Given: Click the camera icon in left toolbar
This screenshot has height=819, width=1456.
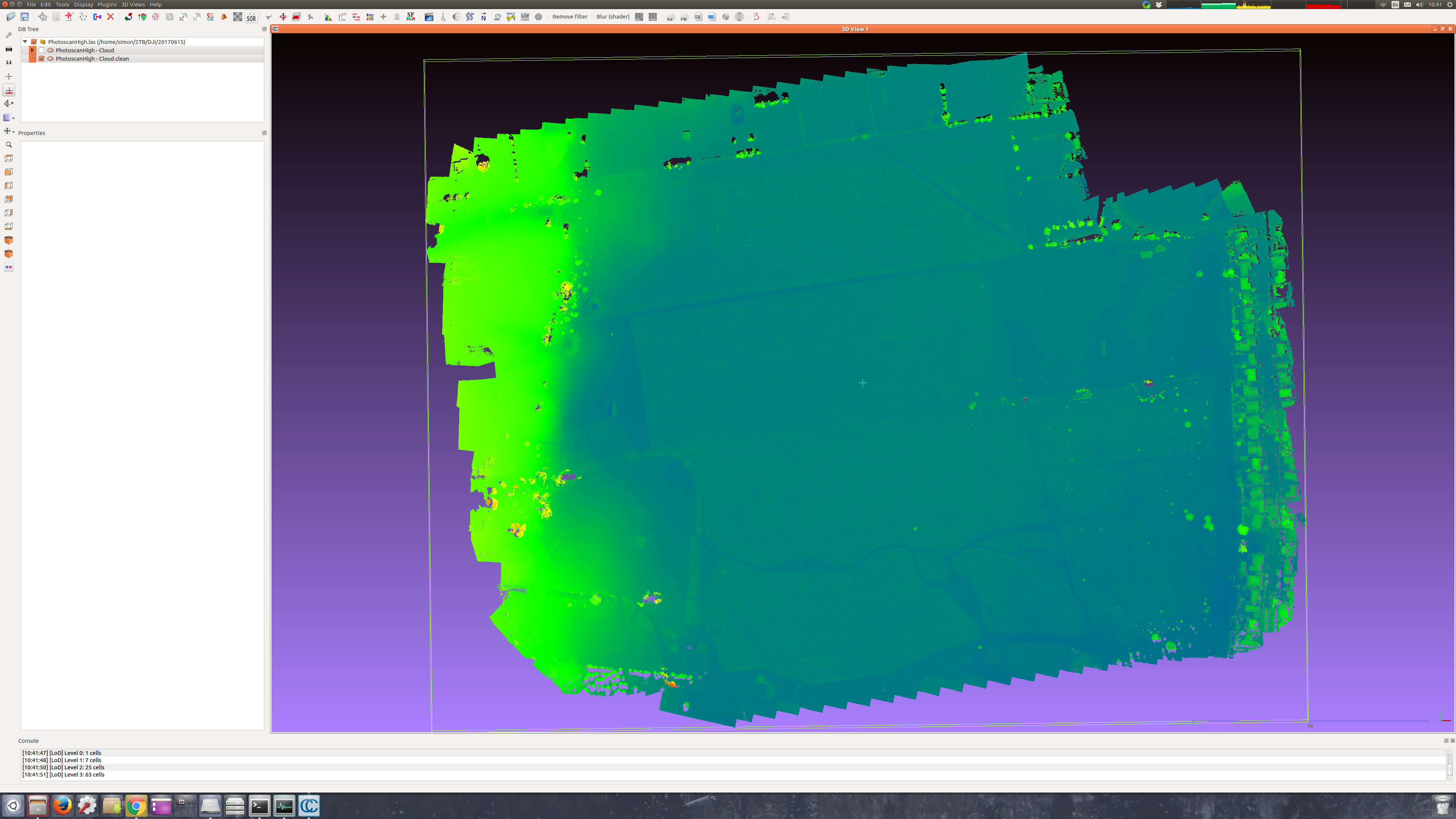Looking at the screenshot, I should [x=8, y=49].
